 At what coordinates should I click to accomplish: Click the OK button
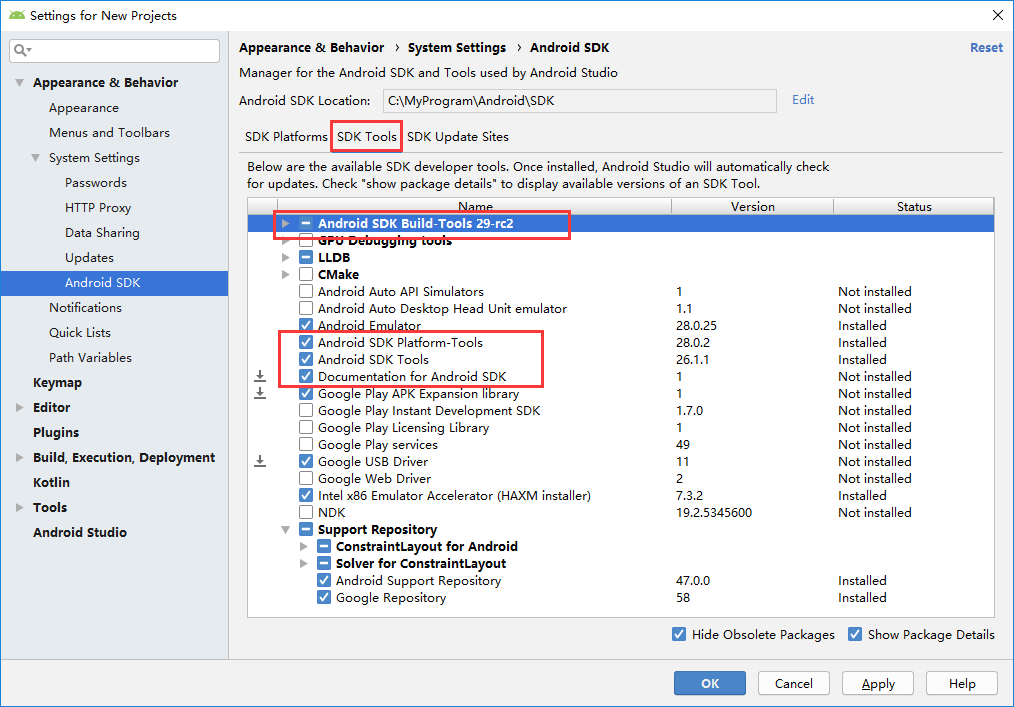[x=709, y=683]
